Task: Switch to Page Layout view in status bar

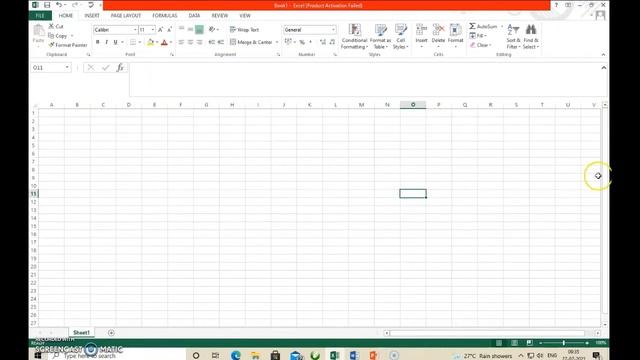Action: click(514, 343)
